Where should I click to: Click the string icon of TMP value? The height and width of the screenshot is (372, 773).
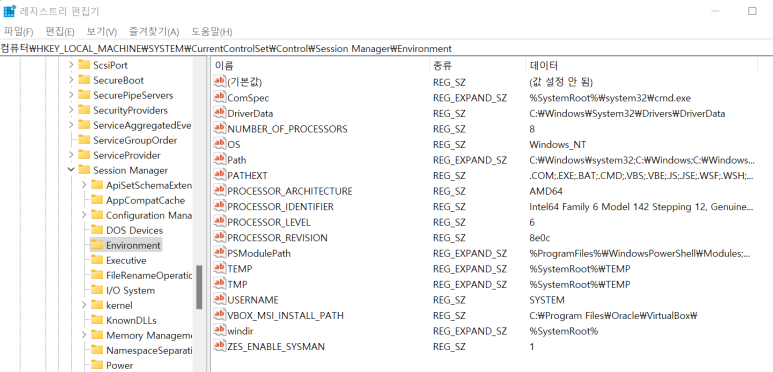tap(220, 284)
